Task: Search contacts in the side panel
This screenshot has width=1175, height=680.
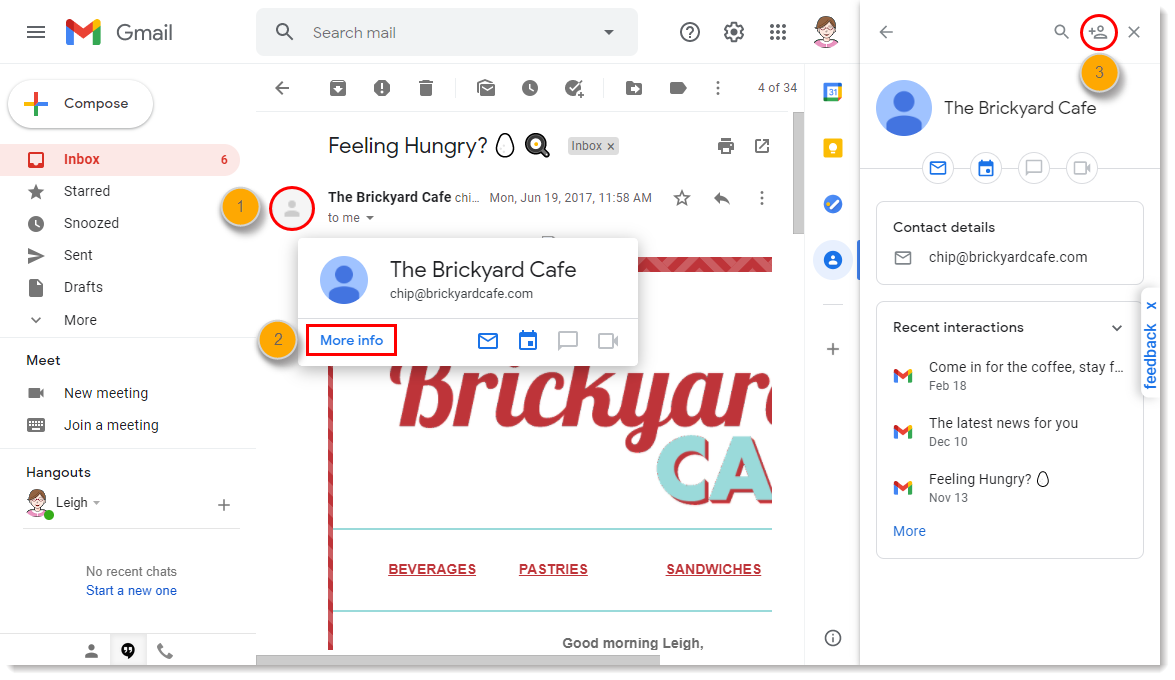Action: click(1061, 31)
